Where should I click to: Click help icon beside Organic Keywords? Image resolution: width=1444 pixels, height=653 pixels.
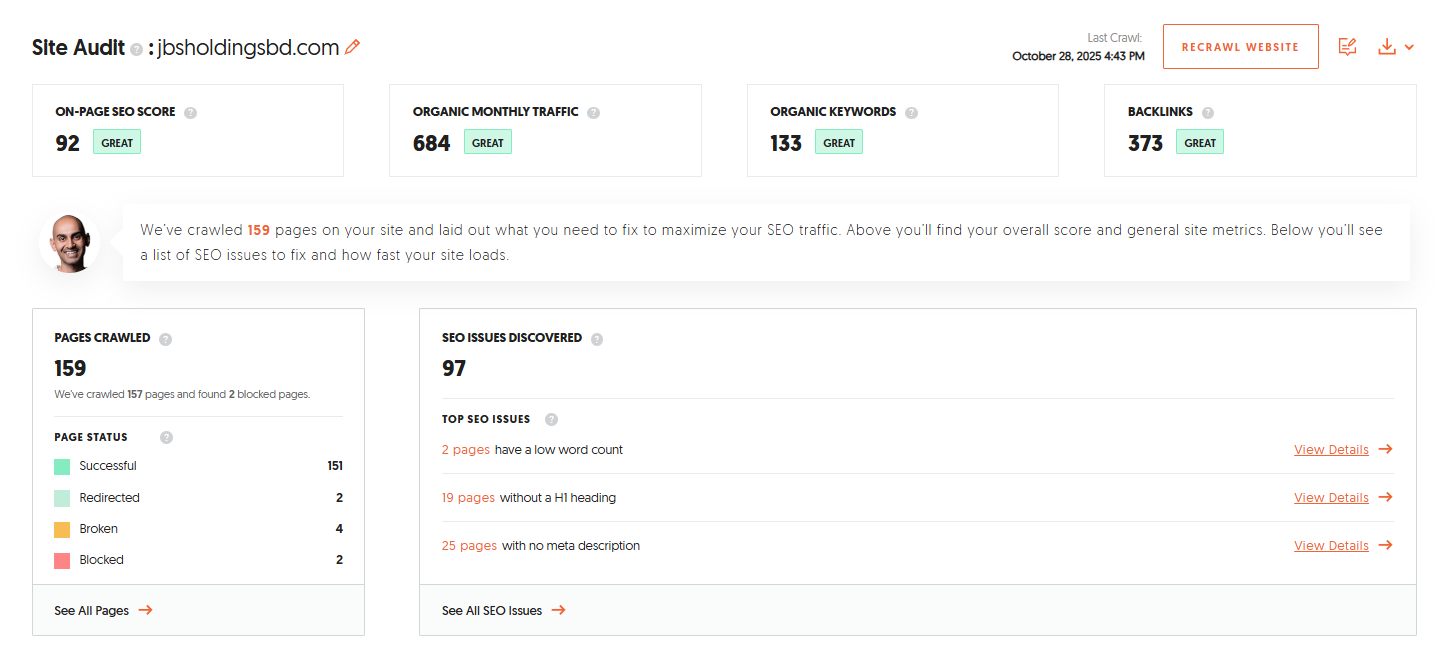tap(911, 113)
